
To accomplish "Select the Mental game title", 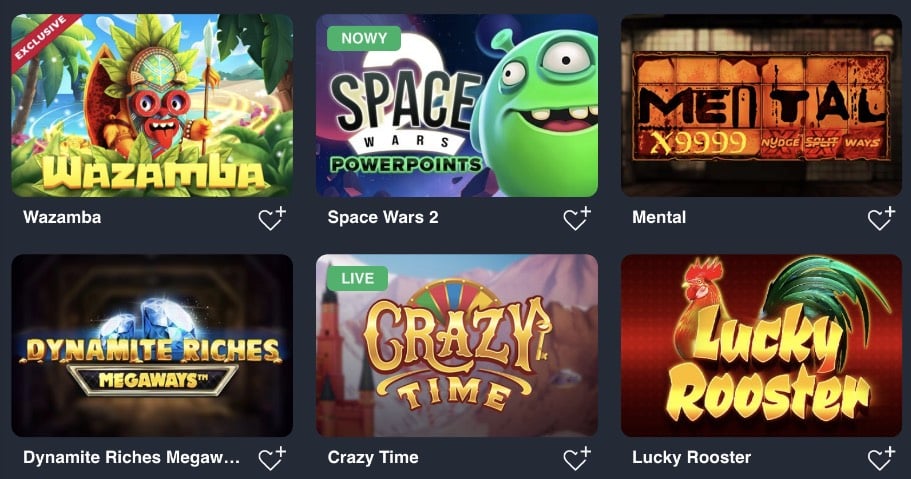I will [x=659, y=217].
